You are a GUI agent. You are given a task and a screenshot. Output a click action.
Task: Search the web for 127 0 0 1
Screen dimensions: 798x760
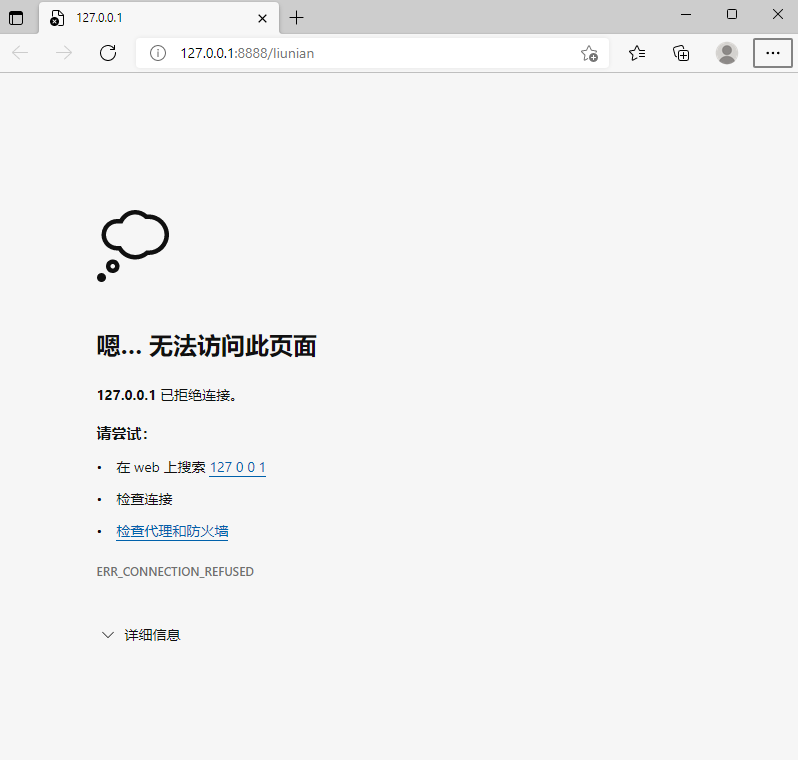pos(238,467)
